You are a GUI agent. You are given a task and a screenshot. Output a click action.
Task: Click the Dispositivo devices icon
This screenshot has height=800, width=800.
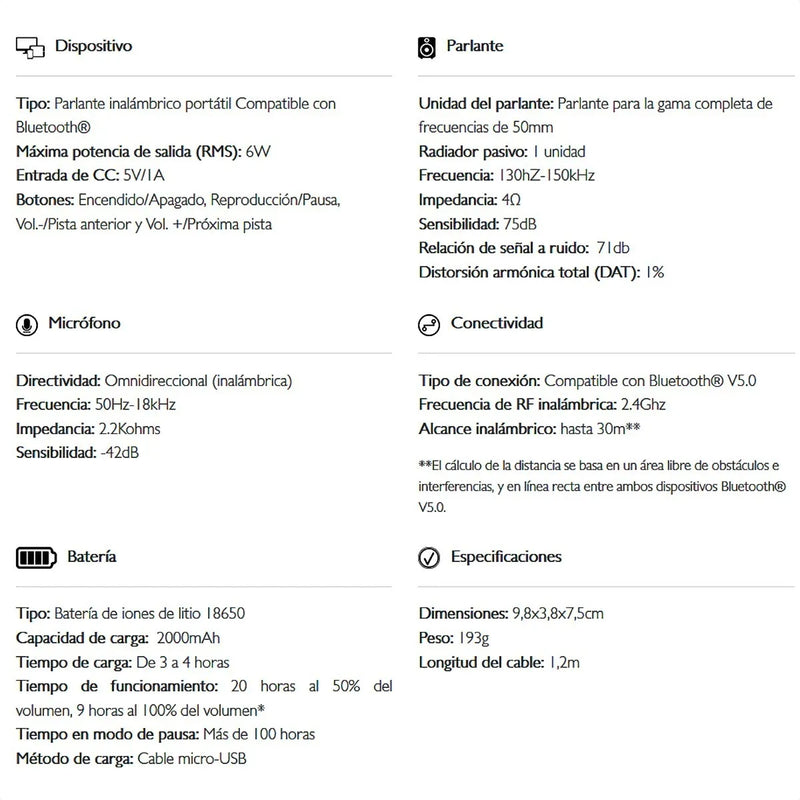click(31, 47)
